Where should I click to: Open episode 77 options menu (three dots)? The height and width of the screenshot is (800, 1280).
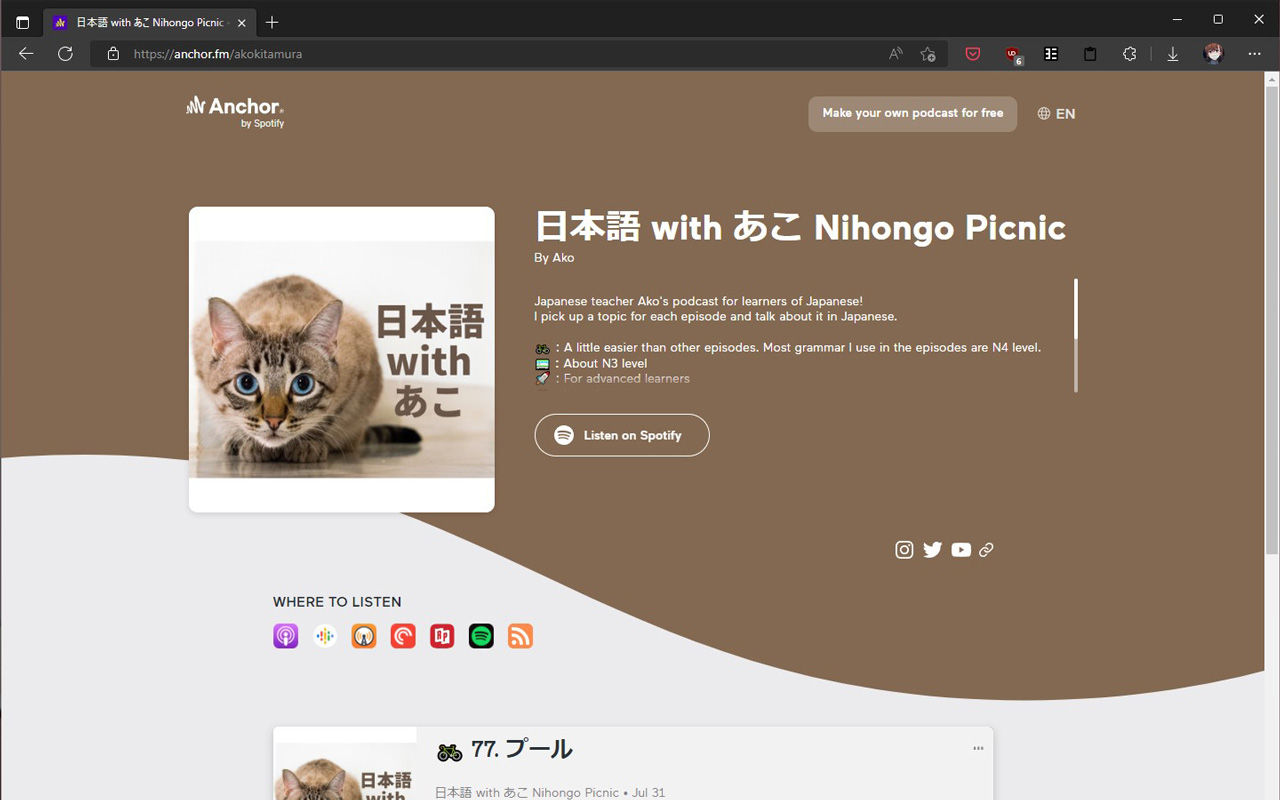(978, 748)
